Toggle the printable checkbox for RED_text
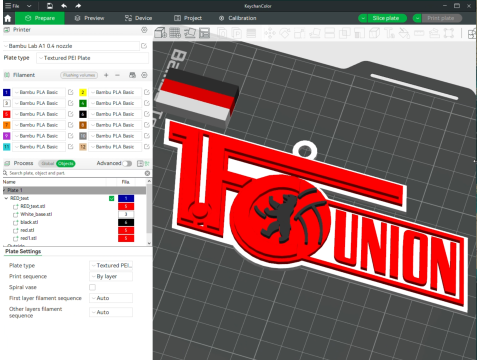 [112, 198]
